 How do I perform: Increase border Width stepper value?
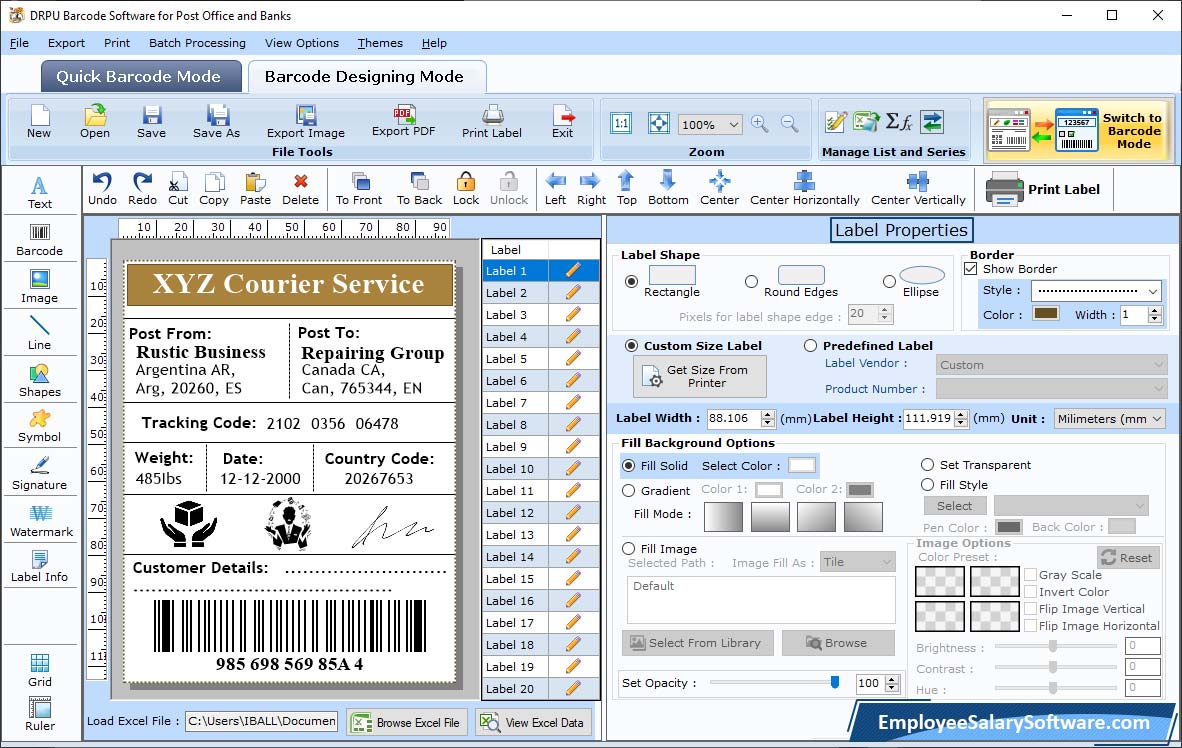pyautogui.click(x=1155, y=311)
